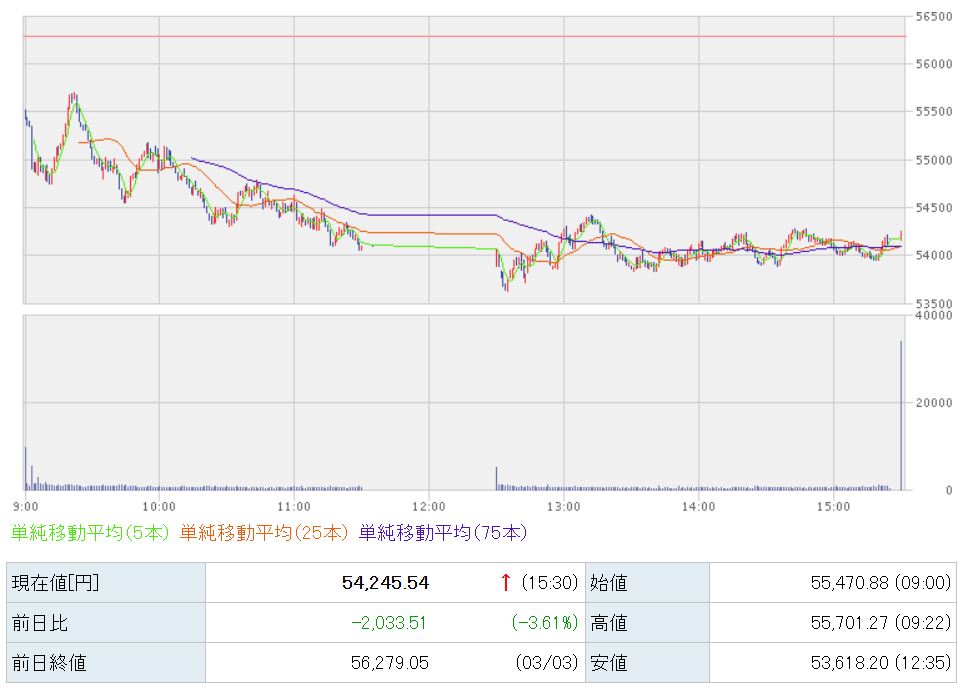Screen dimensions: 963x691
Task: Click the 56000 price axis label
Action: click(931, 64)
